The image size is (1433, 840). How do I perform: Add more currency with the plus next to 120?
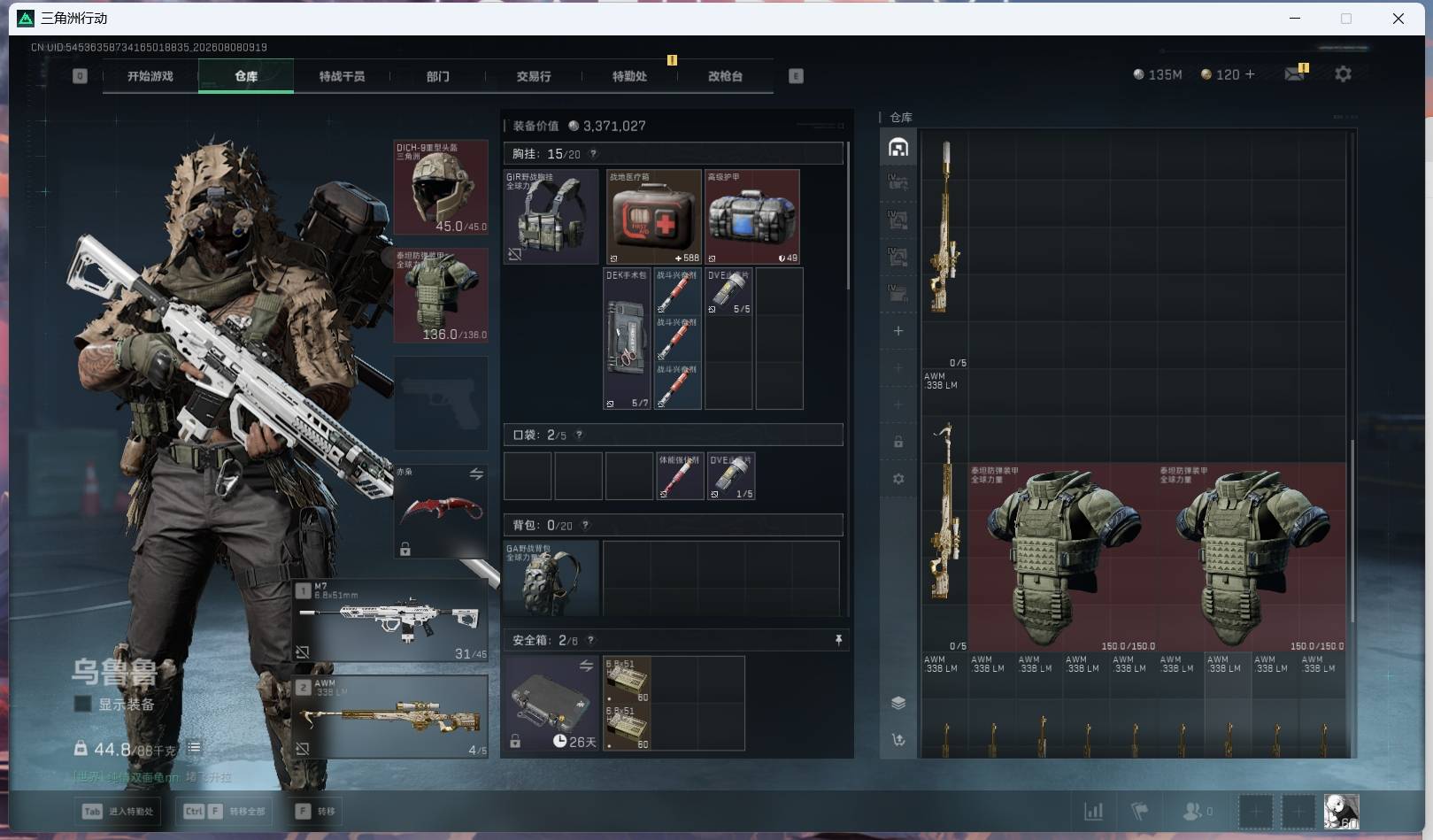coord(1250,74)
